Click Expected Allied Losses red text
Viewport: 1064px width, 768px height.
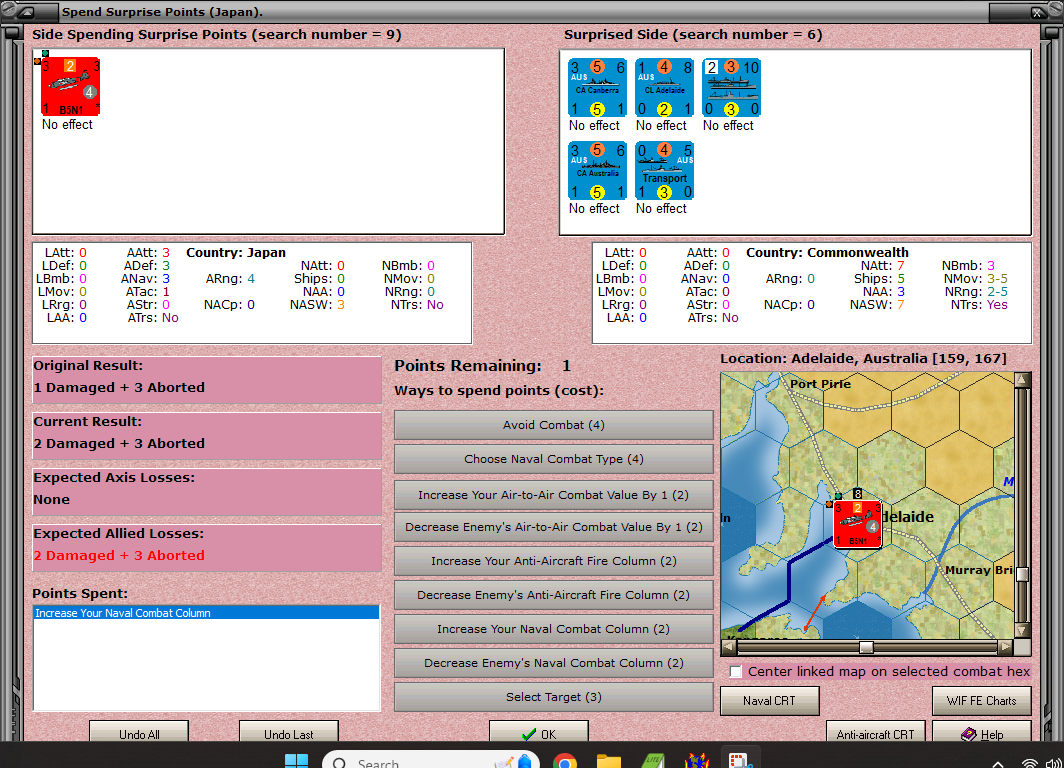tap(119, 555)
